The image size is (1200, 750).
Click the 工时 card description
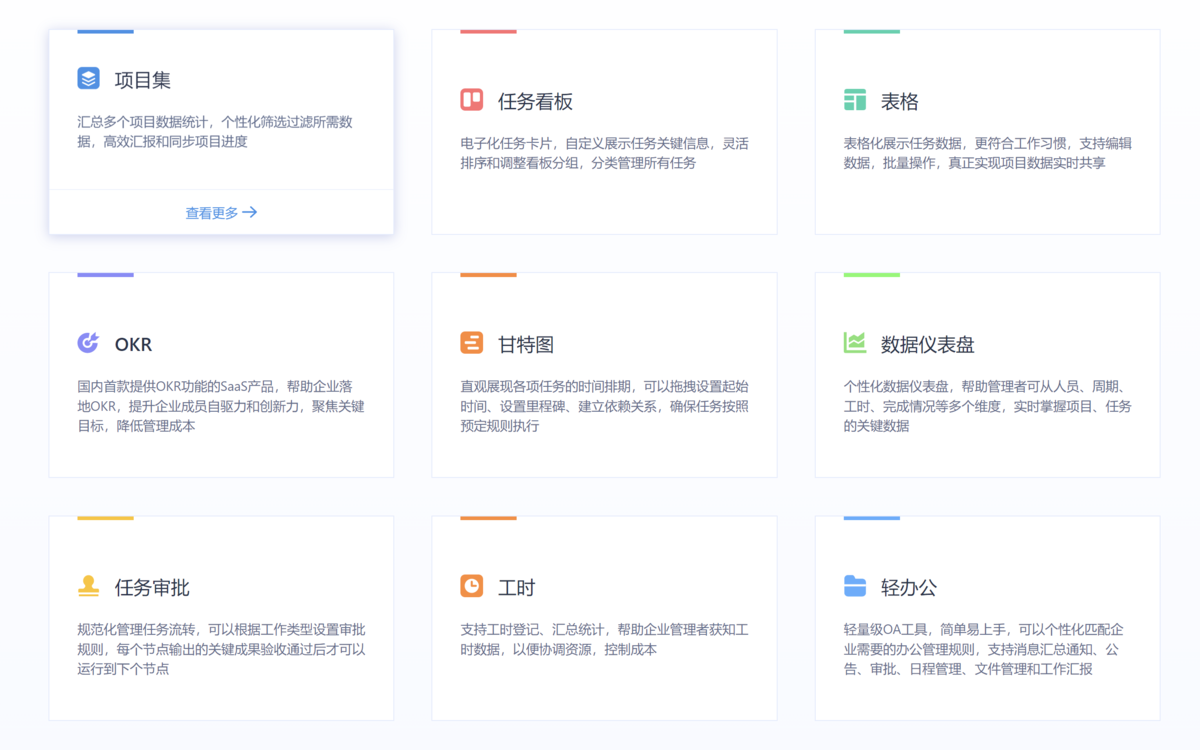(604, 639)
